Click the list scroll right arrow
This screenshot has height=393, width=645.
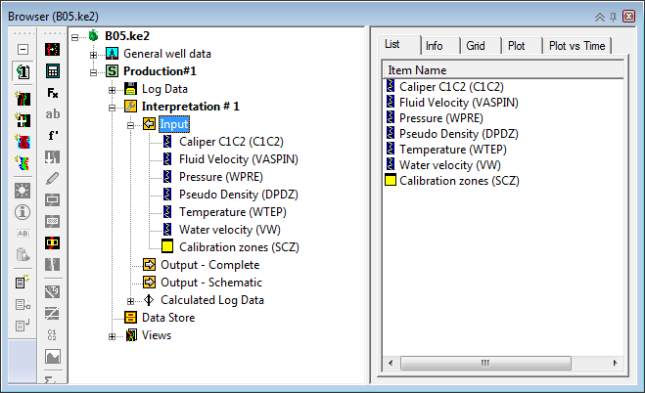pos(615,363)
